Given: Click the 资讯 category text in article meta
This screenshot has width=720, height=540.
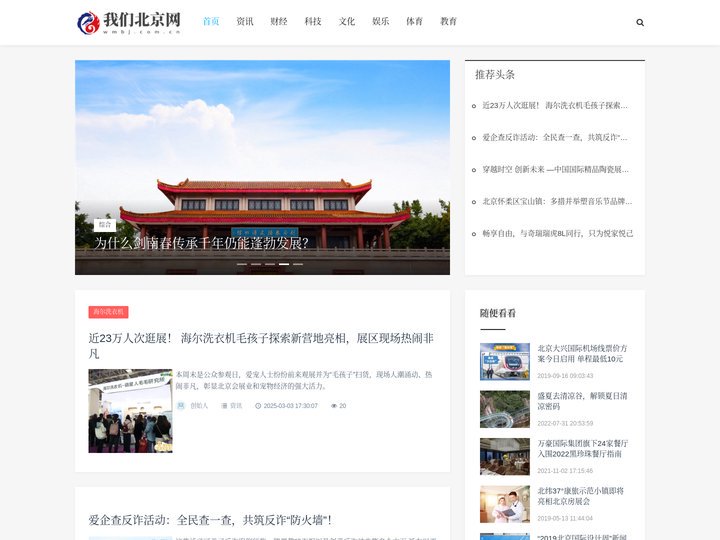Looking at the screenshot, I should click(236, 405).
